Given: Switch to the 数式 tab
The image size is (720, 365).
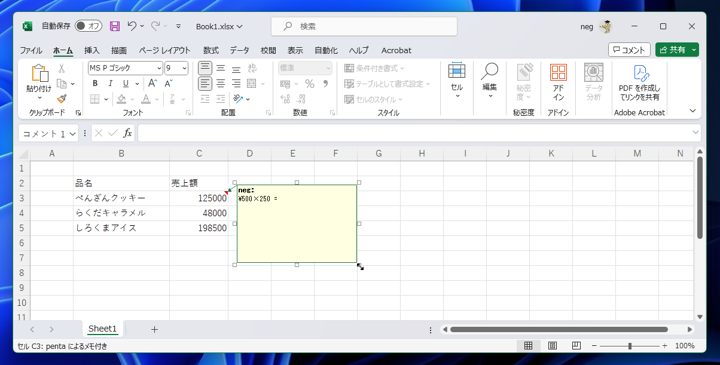Looking at the screenshot, I should click(x=211, y=51).
